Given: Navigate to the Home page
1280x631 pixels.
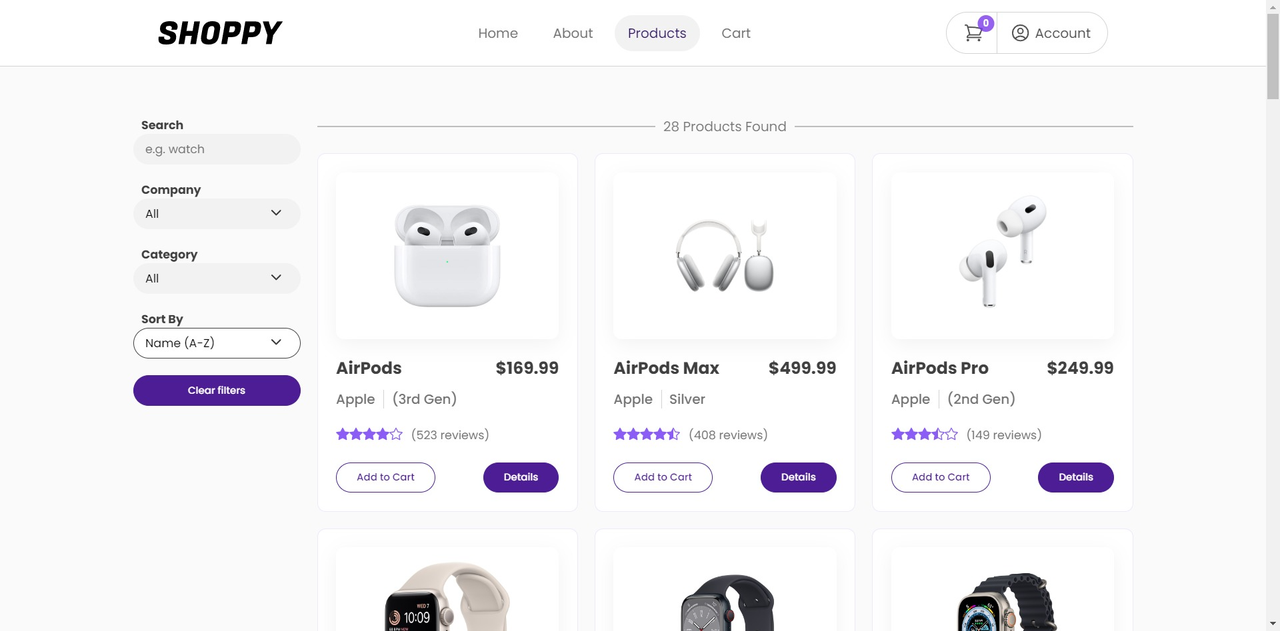Looking at the screenshot, I should pos(498,32).
